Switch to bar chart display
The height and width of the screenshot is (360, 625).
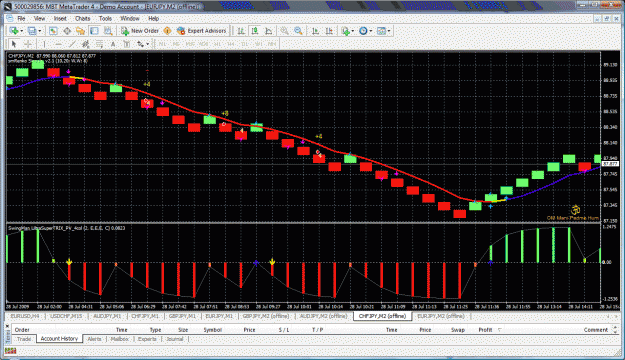tap(241, 31)
